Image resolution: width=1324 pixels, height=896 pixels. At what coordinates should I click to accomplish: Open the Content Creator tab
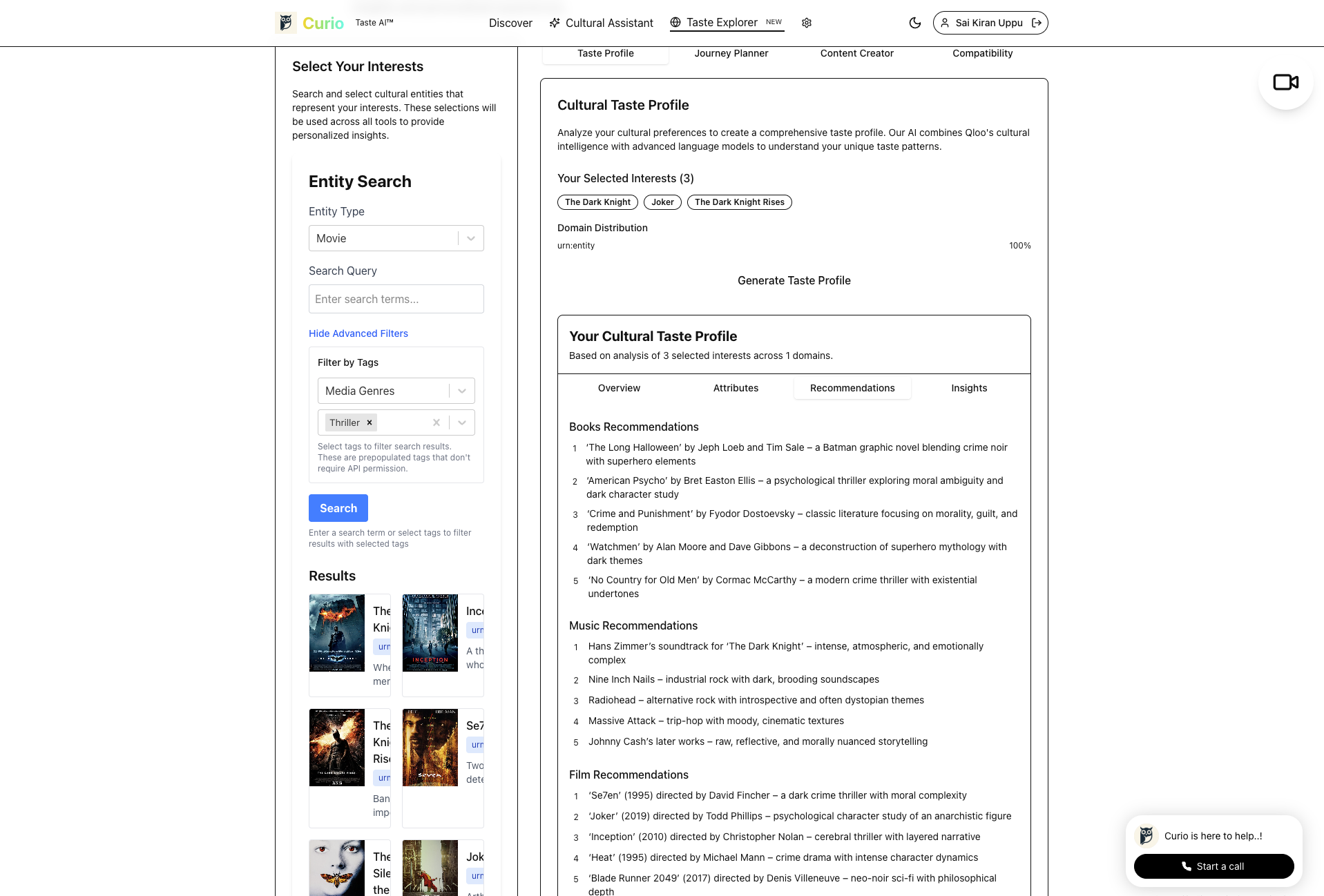pyautogui.click(x=857, y=53)
